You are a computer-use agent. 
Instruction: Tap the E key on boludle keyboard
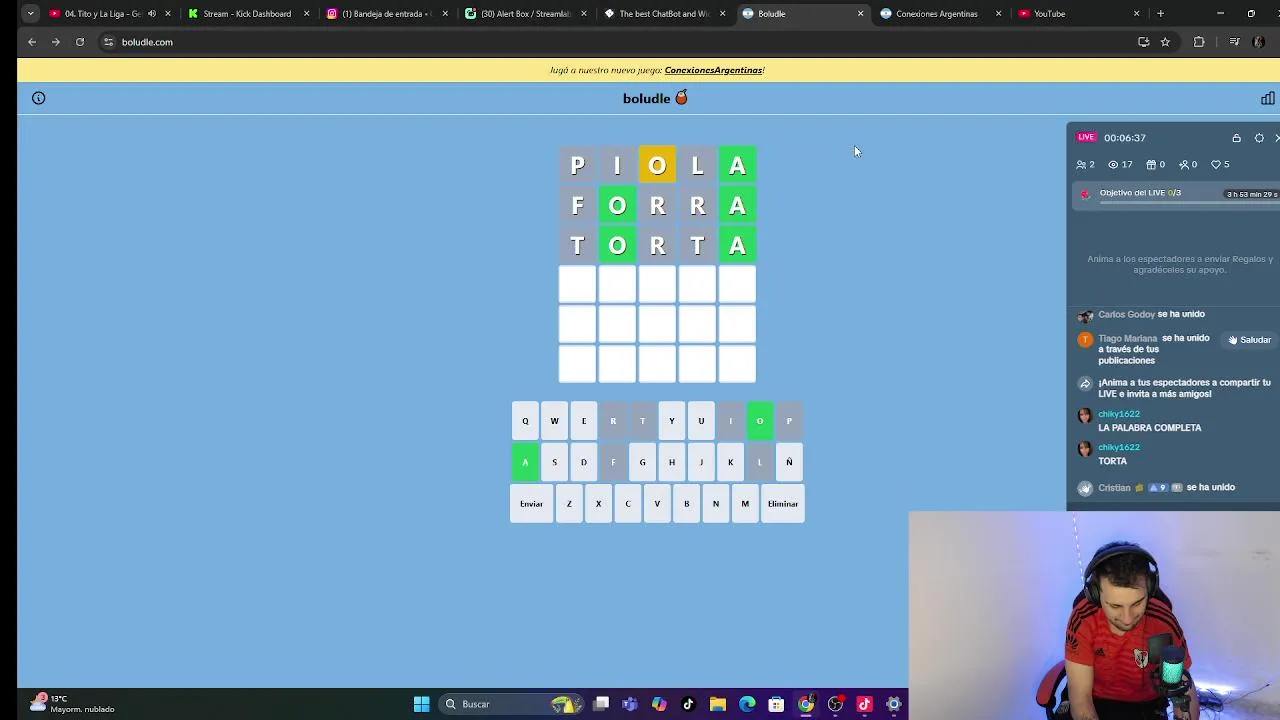click(x=584, y=421)
